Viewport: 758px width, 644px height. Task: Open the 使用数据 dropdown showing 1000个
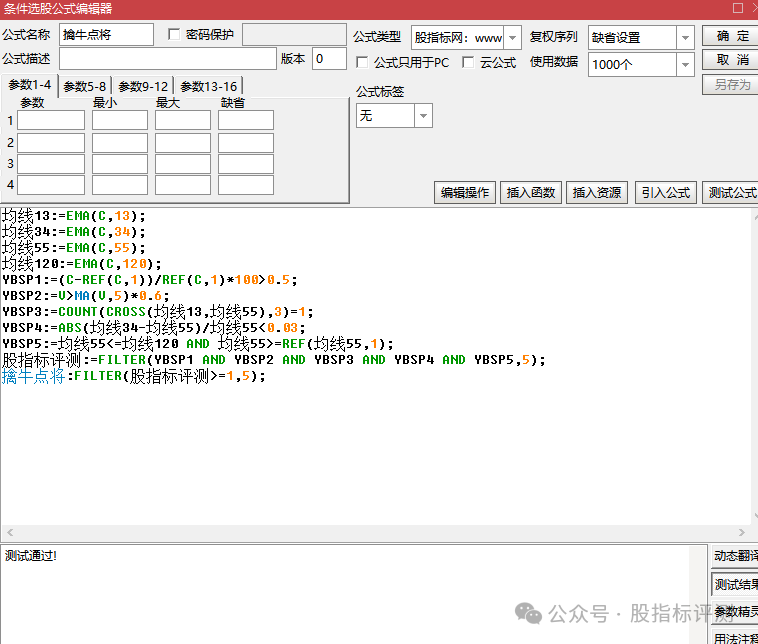[x=685, y=65]
